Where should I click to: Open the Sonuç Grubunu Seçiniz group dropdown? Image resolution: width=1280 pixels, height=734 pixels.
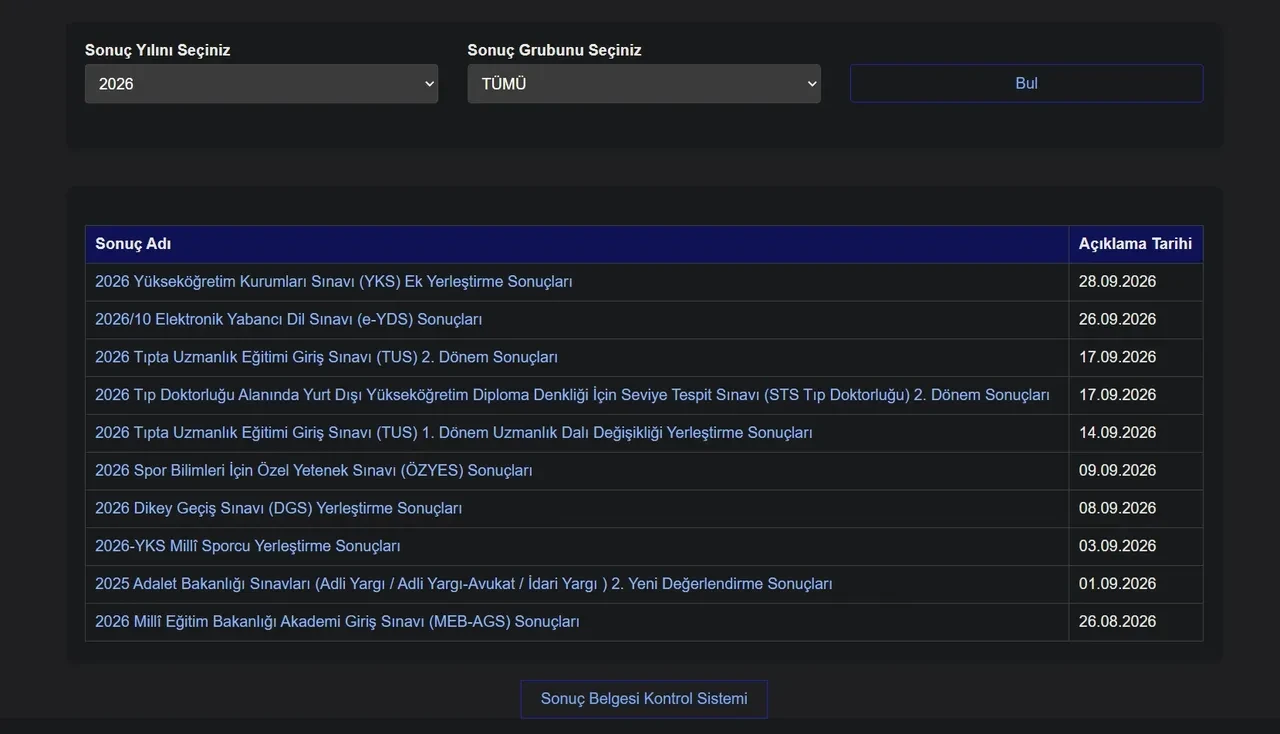(x=644, y=84)
